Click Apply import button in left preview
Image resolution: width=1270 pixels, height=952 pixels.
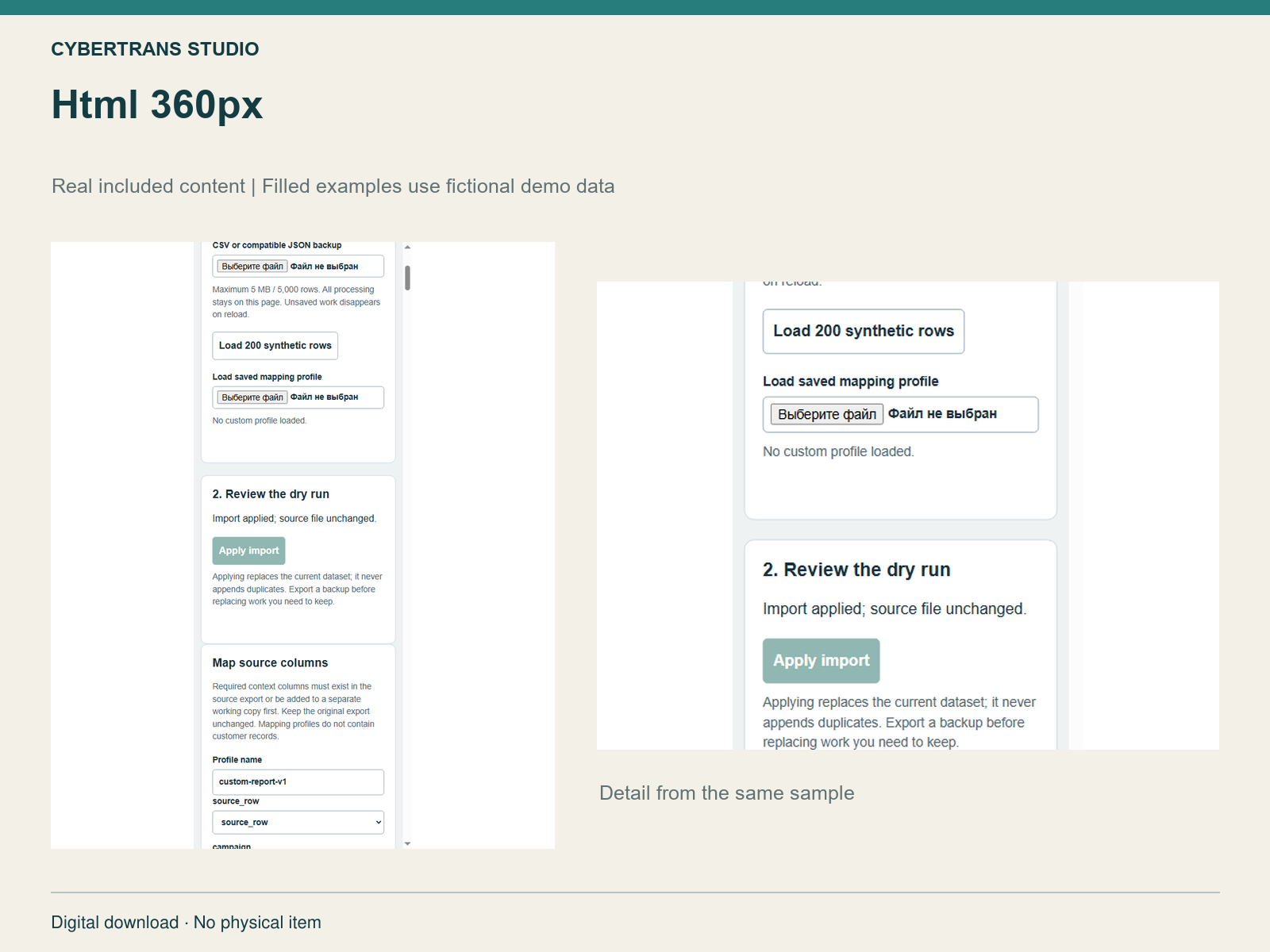point(248,551)
